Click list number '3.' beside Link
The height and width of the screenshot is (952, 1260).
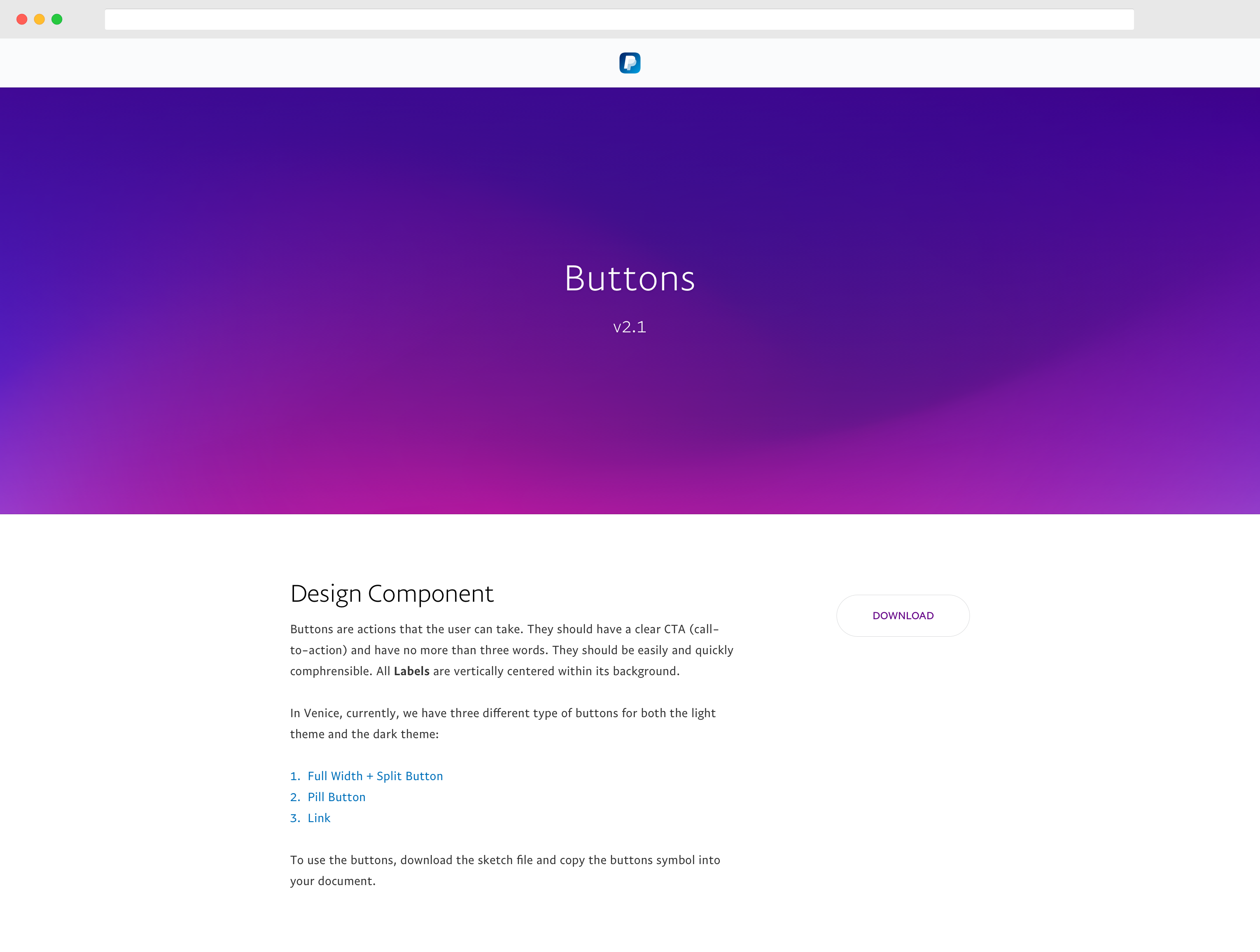coord(294,818)
